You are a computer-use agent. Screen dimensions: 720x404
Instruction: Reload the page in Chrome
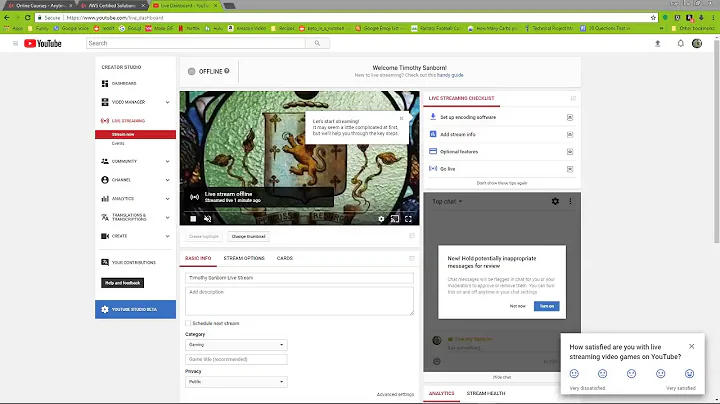pyautogui.click(x=28, y=18)
